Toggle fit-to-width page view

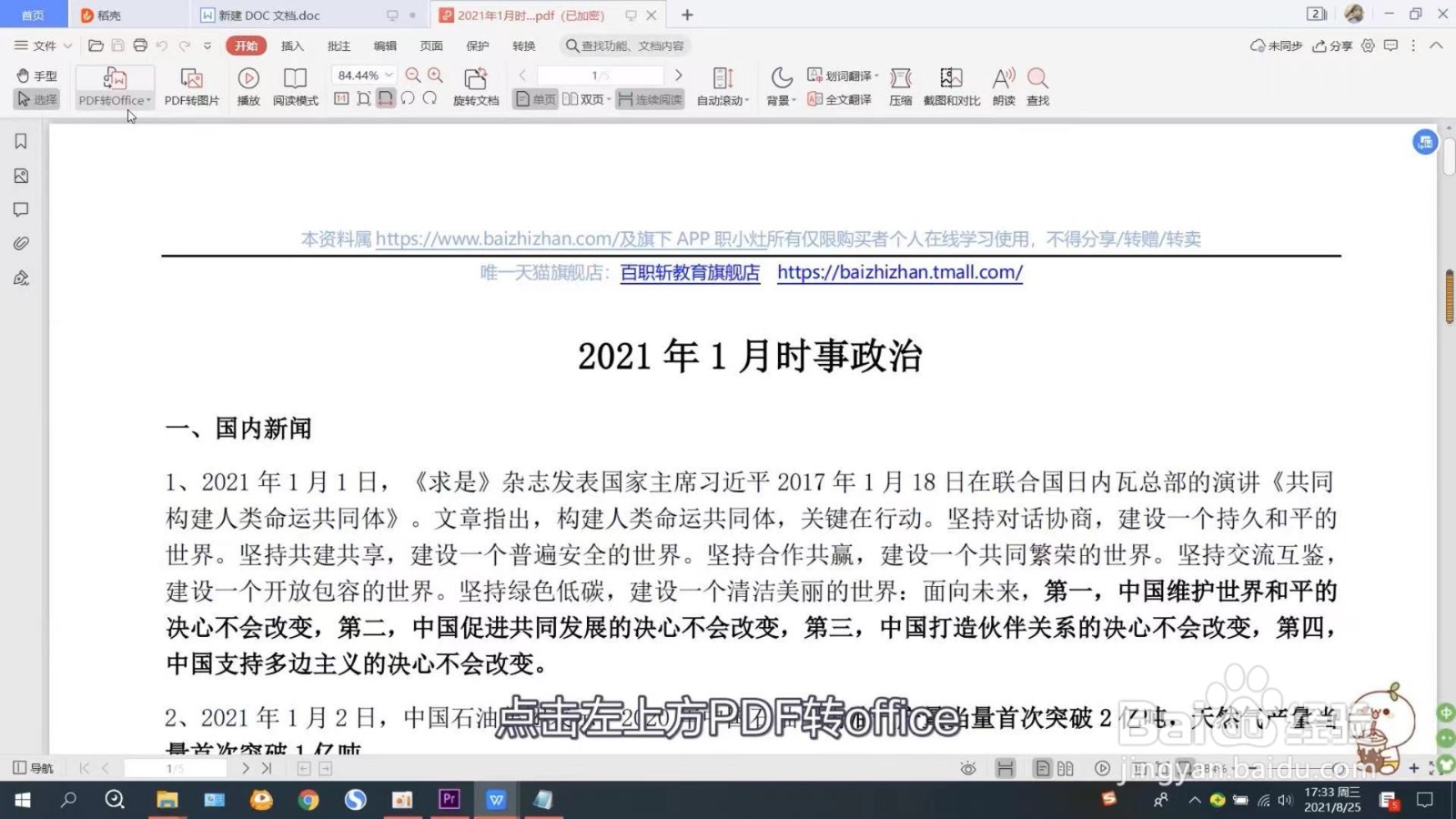[386, 98]
